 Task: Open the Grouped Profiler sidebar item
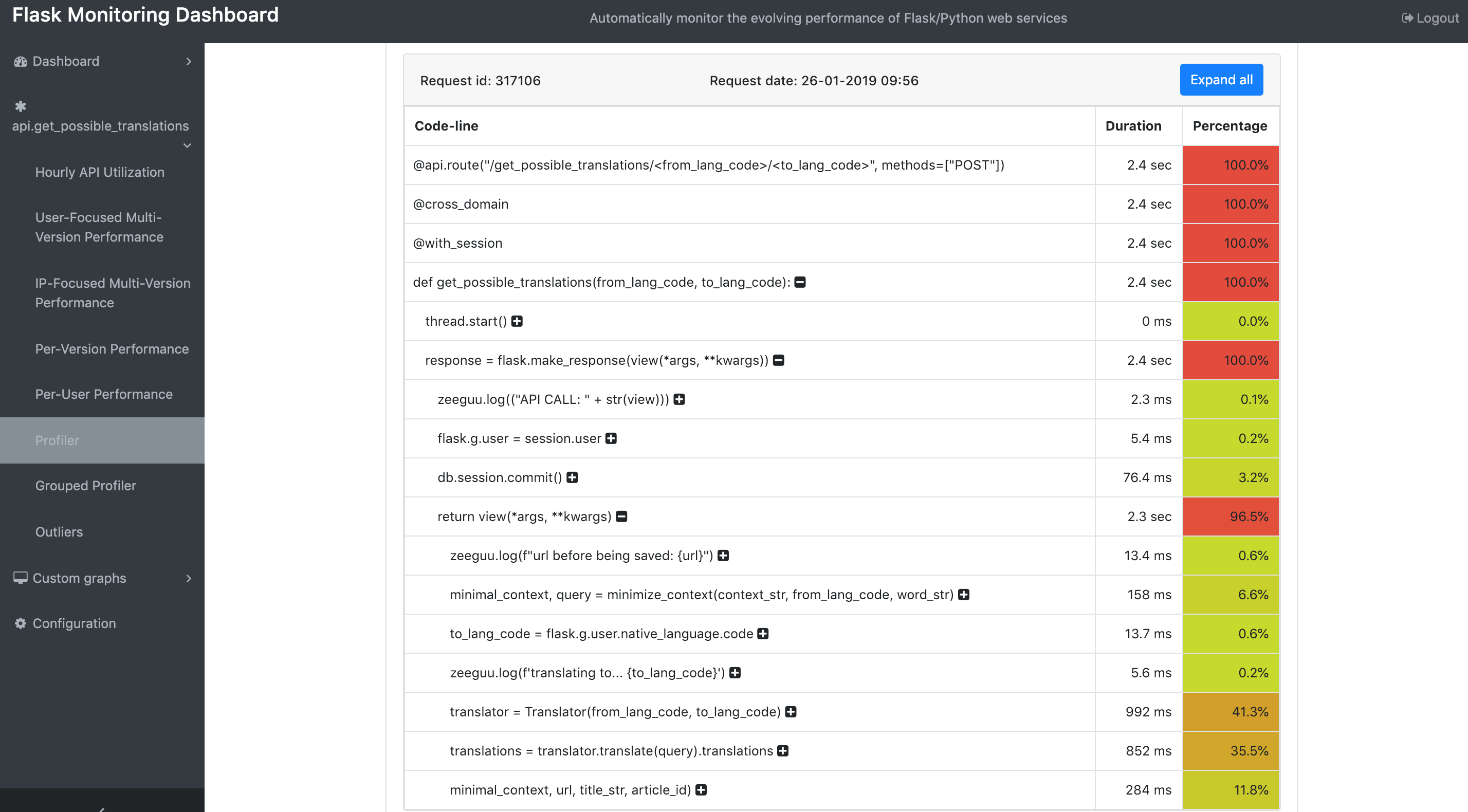[85, 486]
